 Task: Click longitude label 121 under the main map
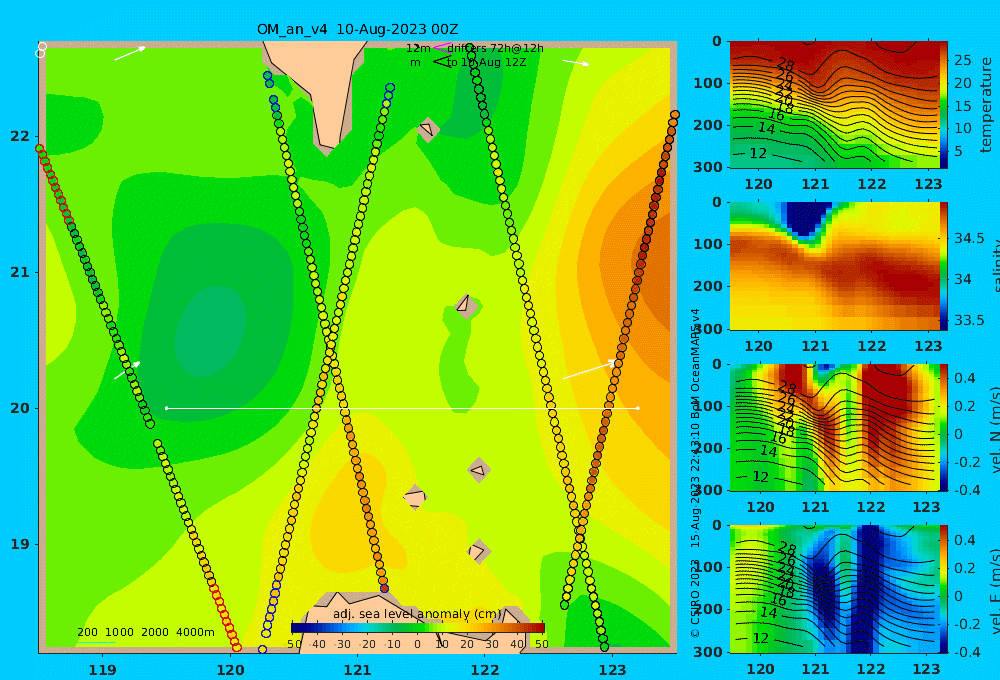tap(357, 670)
